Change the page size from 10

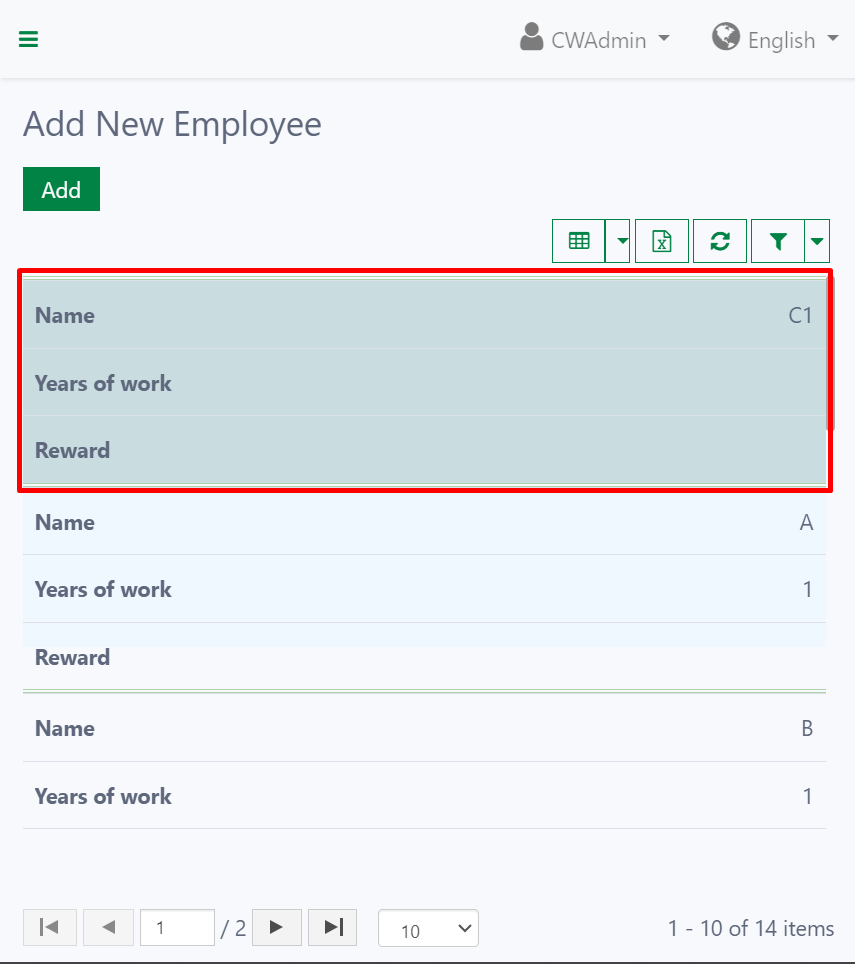click(x=428, y=928)
